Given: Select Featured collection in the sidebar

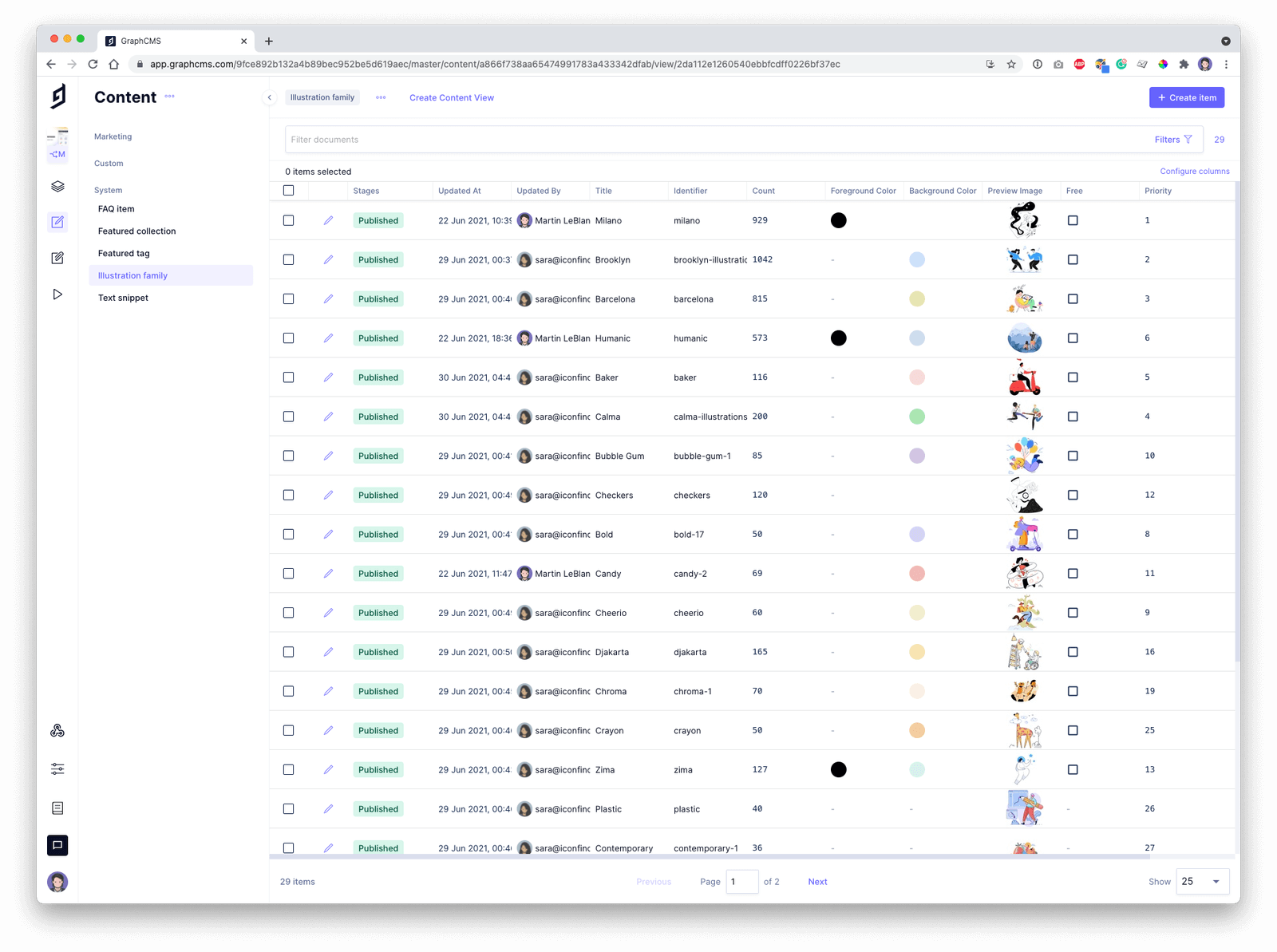Looking at the screenshot, I should (x=136, y=231).
